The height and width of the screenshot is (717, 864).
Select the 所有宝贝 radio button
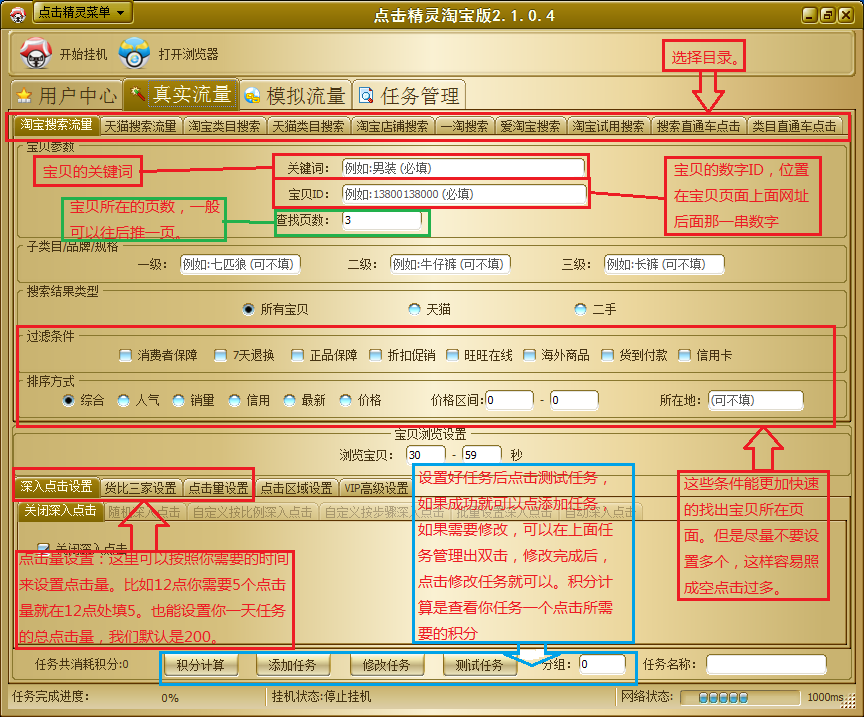[249, 309]
